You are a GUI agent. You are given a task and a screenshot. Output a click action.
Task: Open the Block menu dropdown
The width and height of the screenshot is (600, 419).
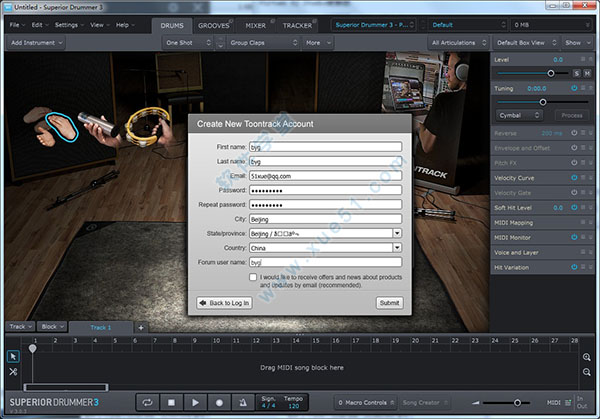point(52,326)
